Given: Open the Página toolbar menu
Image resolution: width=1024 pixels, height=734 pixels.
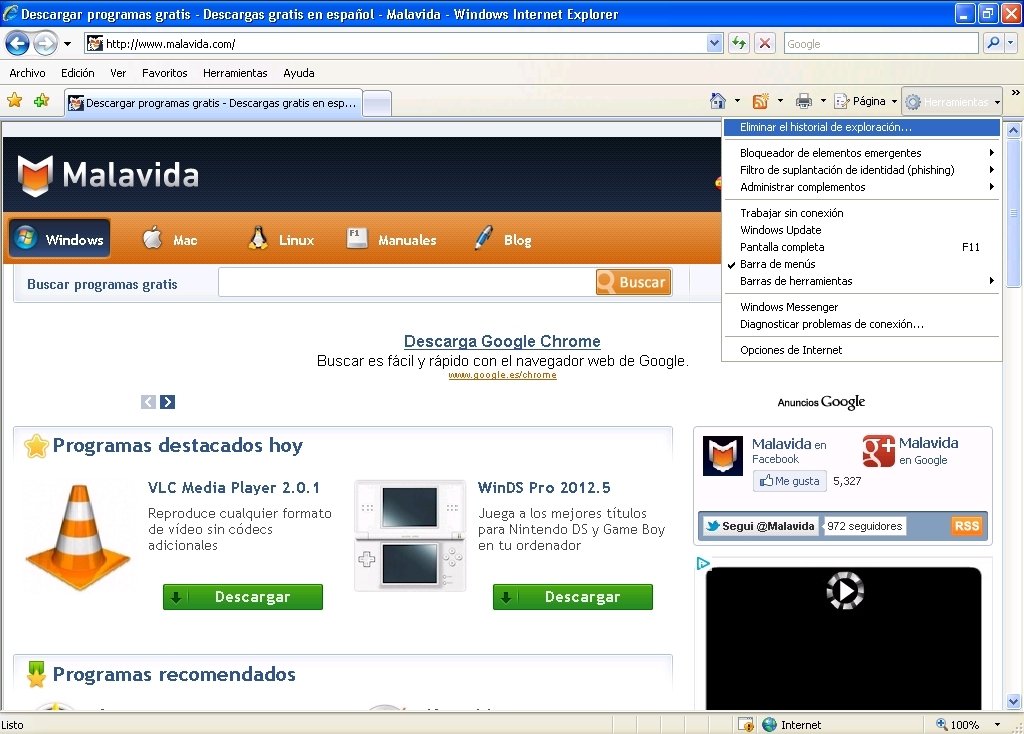Looking at the screenshot, I should [866, 101].
